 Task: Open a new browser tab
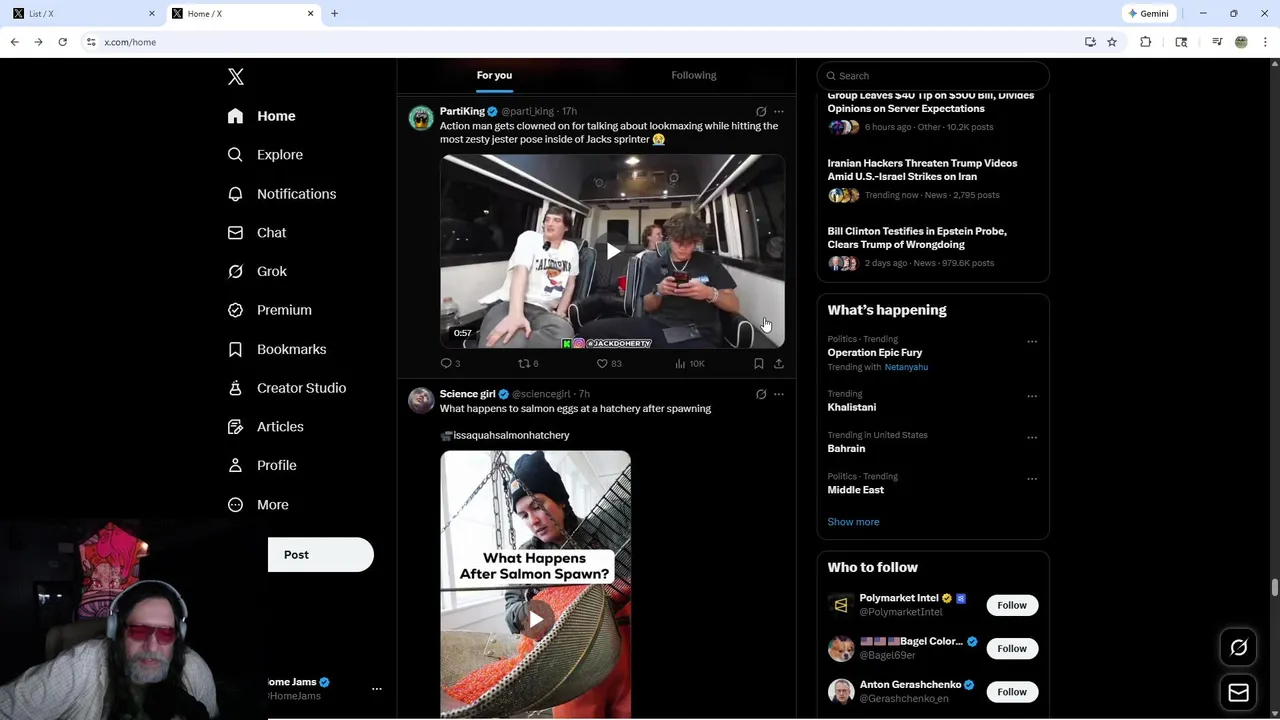click(x=335, y=14)
